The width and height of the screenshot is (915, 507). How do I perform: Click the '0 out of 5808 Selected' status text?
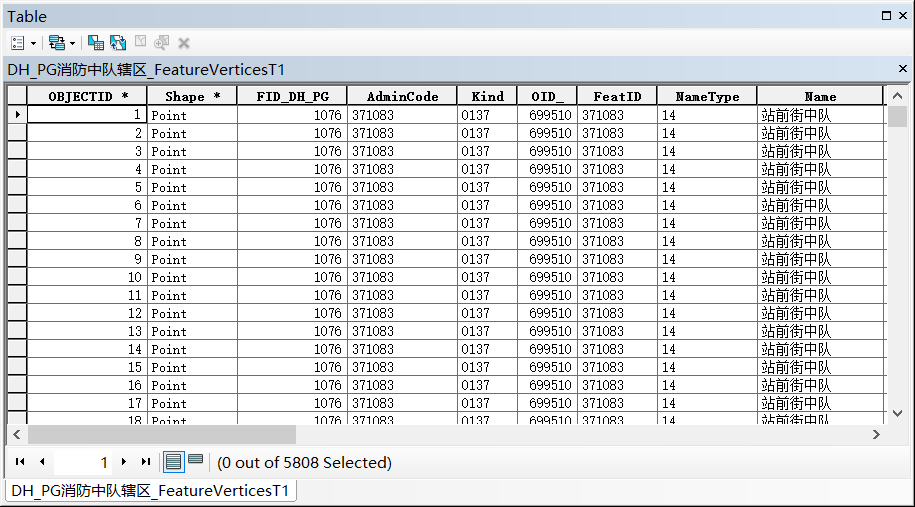(304, 463)
